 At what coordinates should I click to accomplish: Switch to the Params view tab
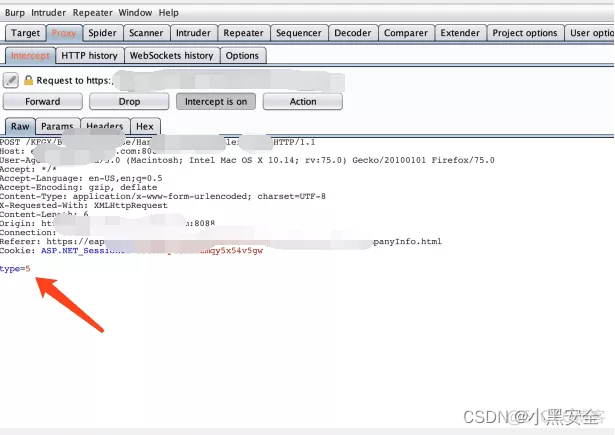coord(57,126)
